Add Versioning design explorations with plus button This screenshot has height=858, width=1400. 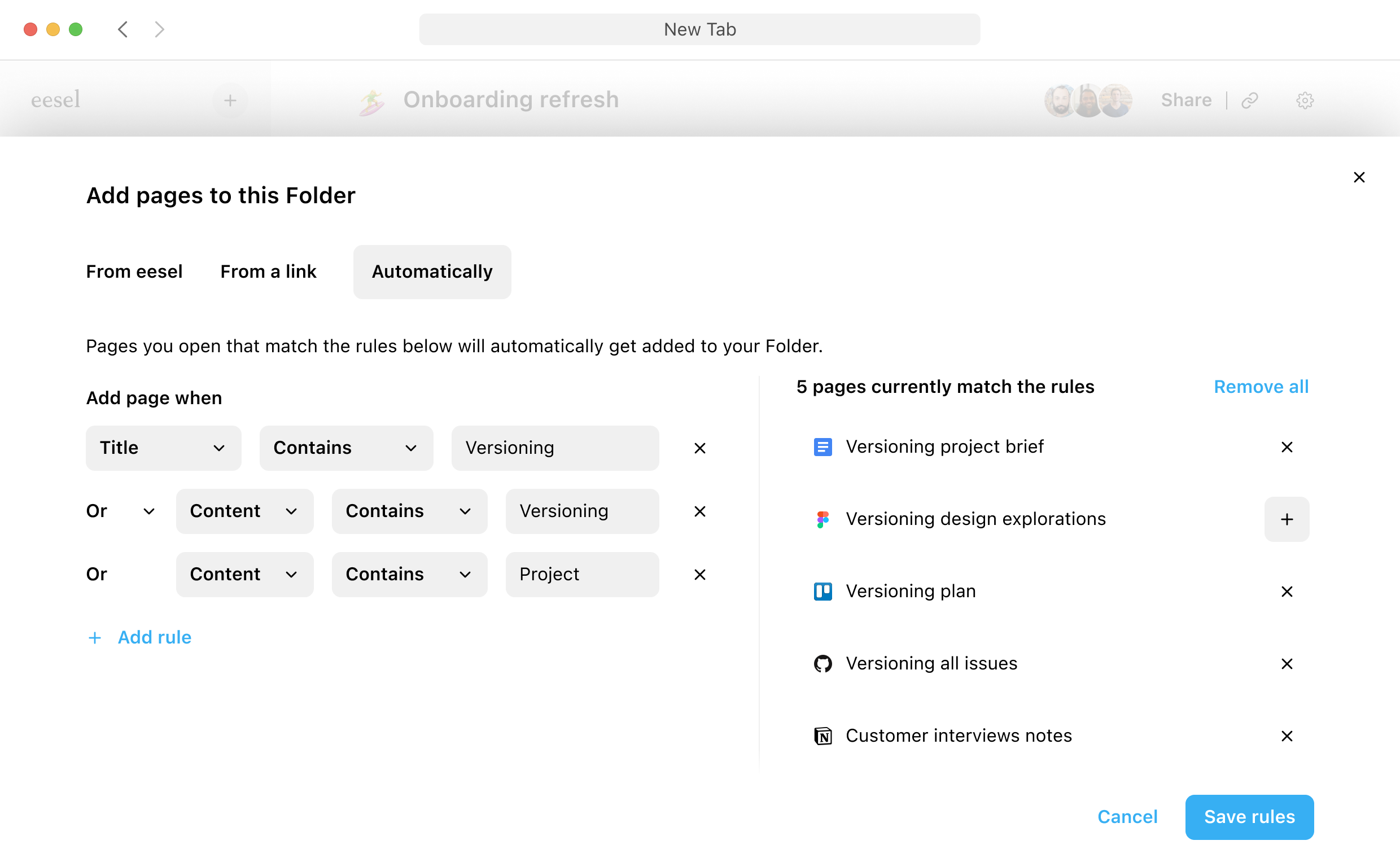point(1287,519)
